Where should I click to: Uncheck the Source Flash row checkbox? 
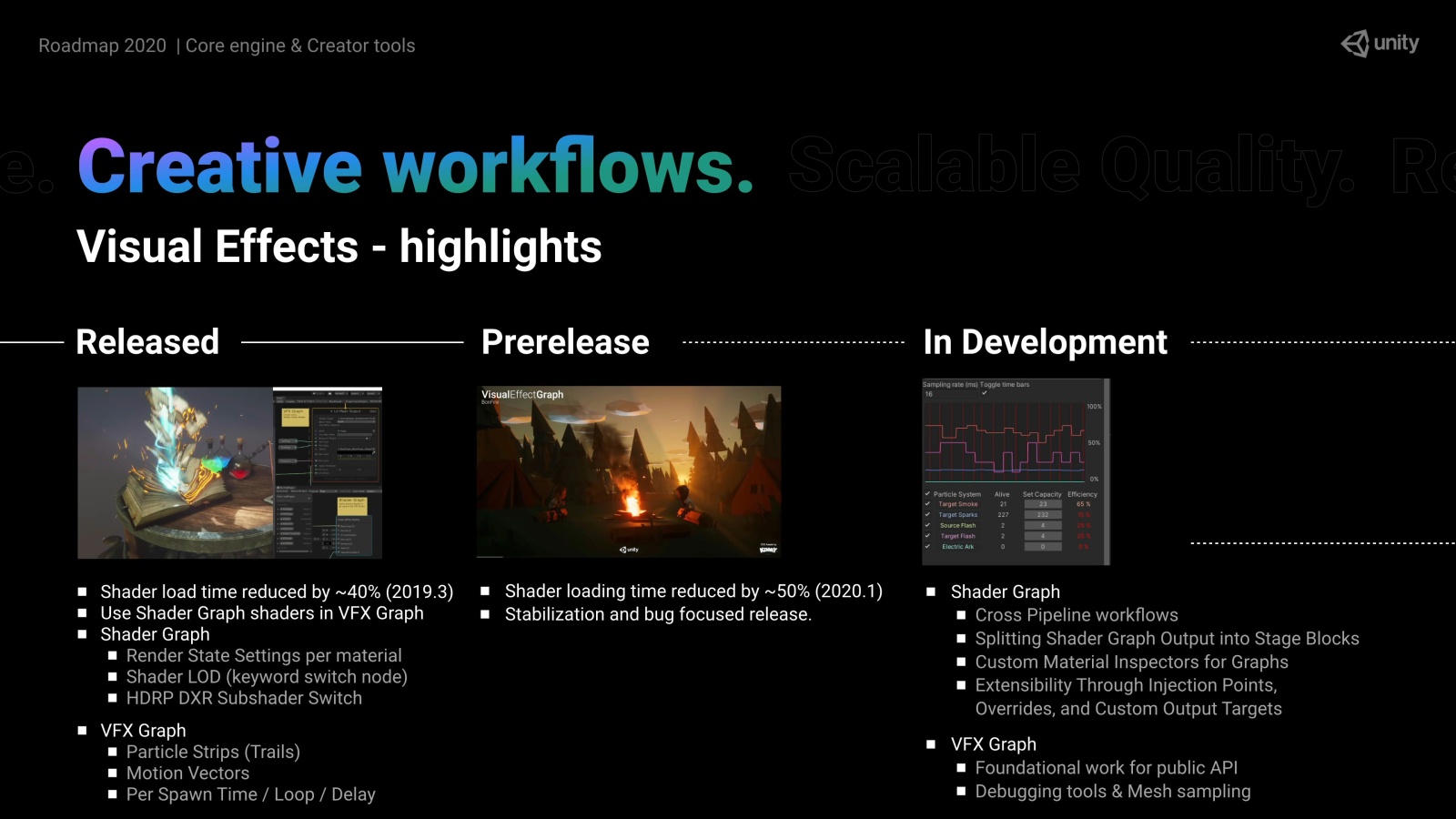tap(927, 525)
